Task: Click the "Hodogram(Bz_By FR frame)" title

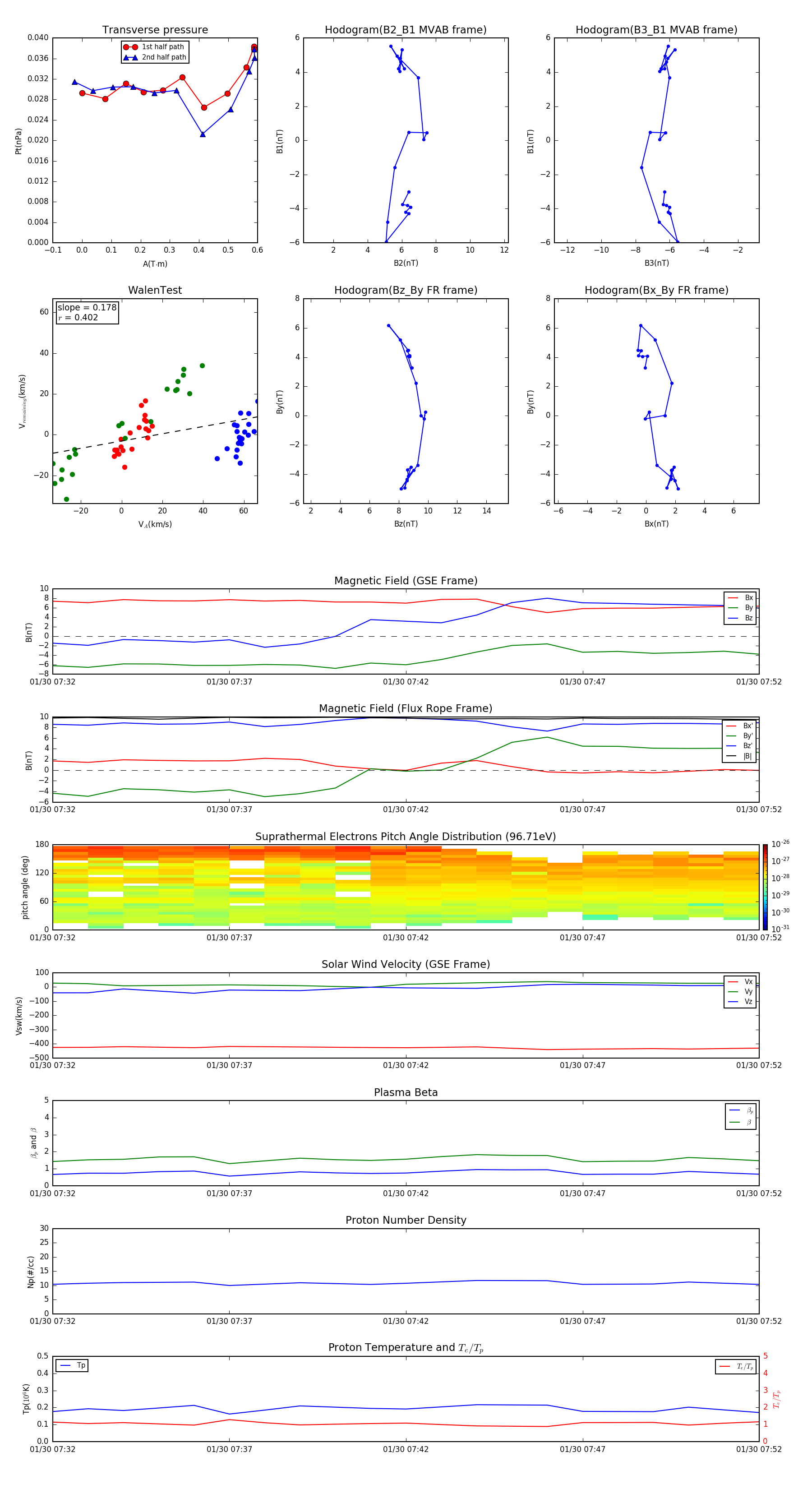Action: [x=406, y=290]
